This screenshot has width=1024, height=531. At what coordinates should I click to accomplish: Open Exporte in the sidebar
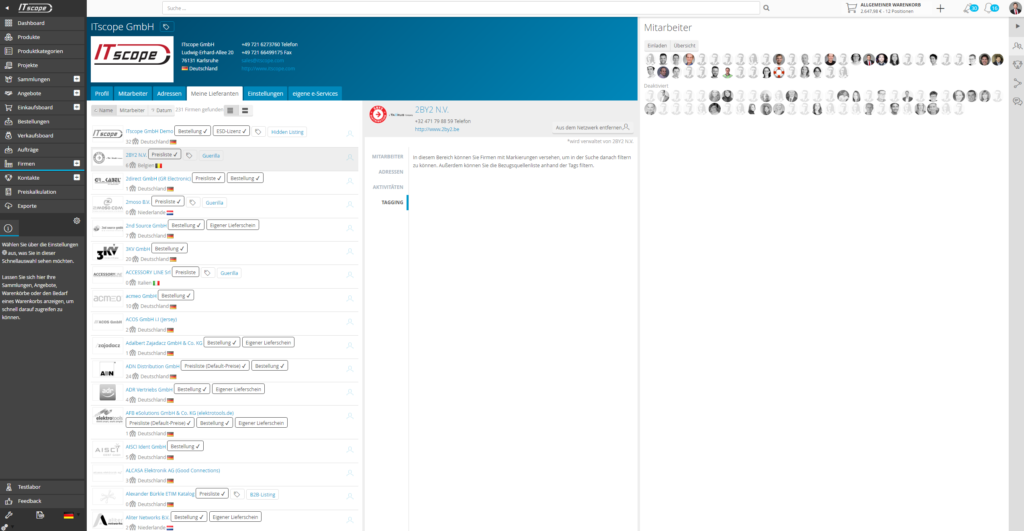(42, 206)
